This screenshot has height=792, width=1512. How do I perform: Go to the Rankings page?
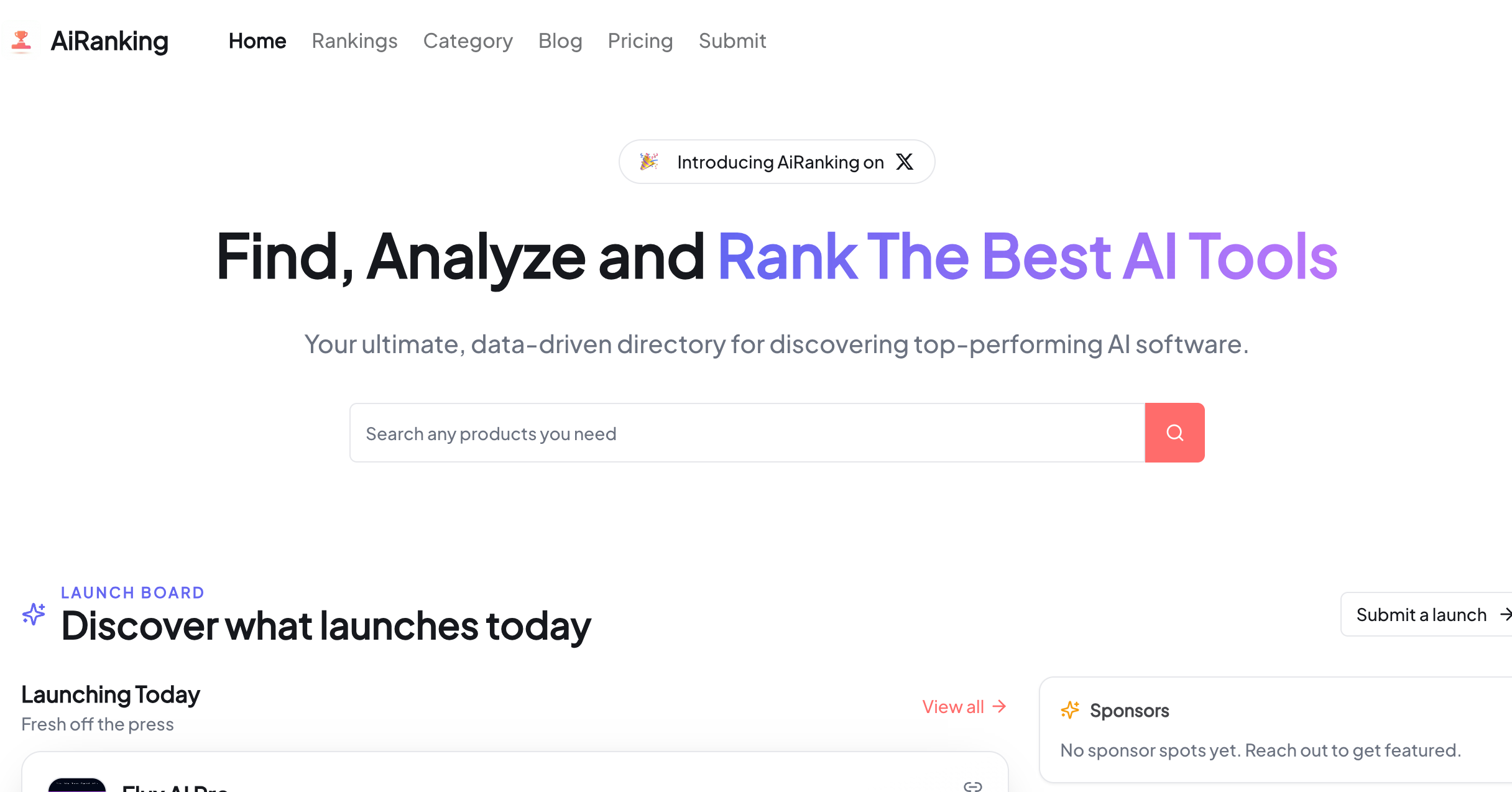point(354,41)
